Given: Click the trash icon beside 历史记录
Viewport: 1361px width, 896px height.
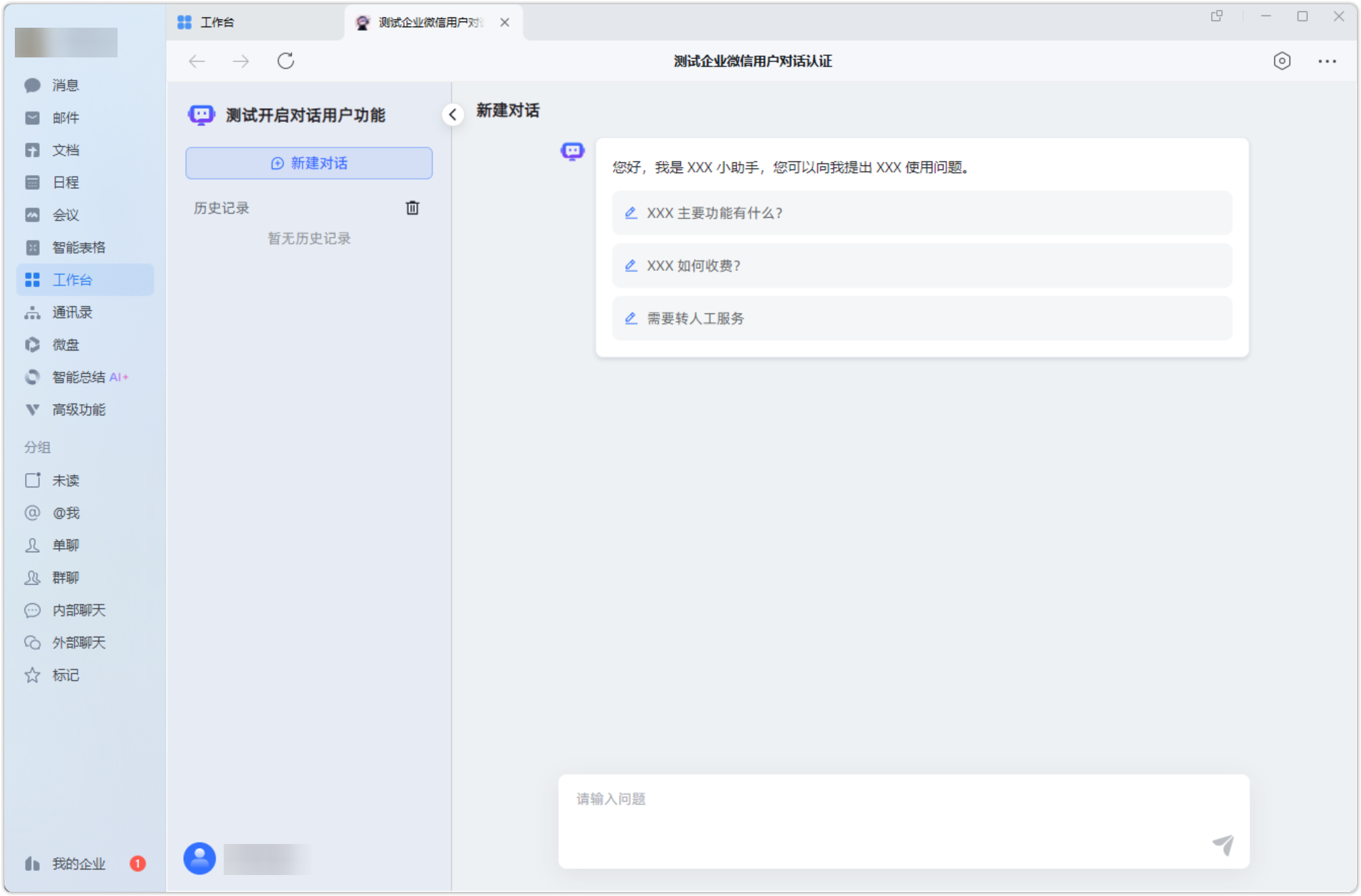Looking at the screenshot, I should pos(412,208).
